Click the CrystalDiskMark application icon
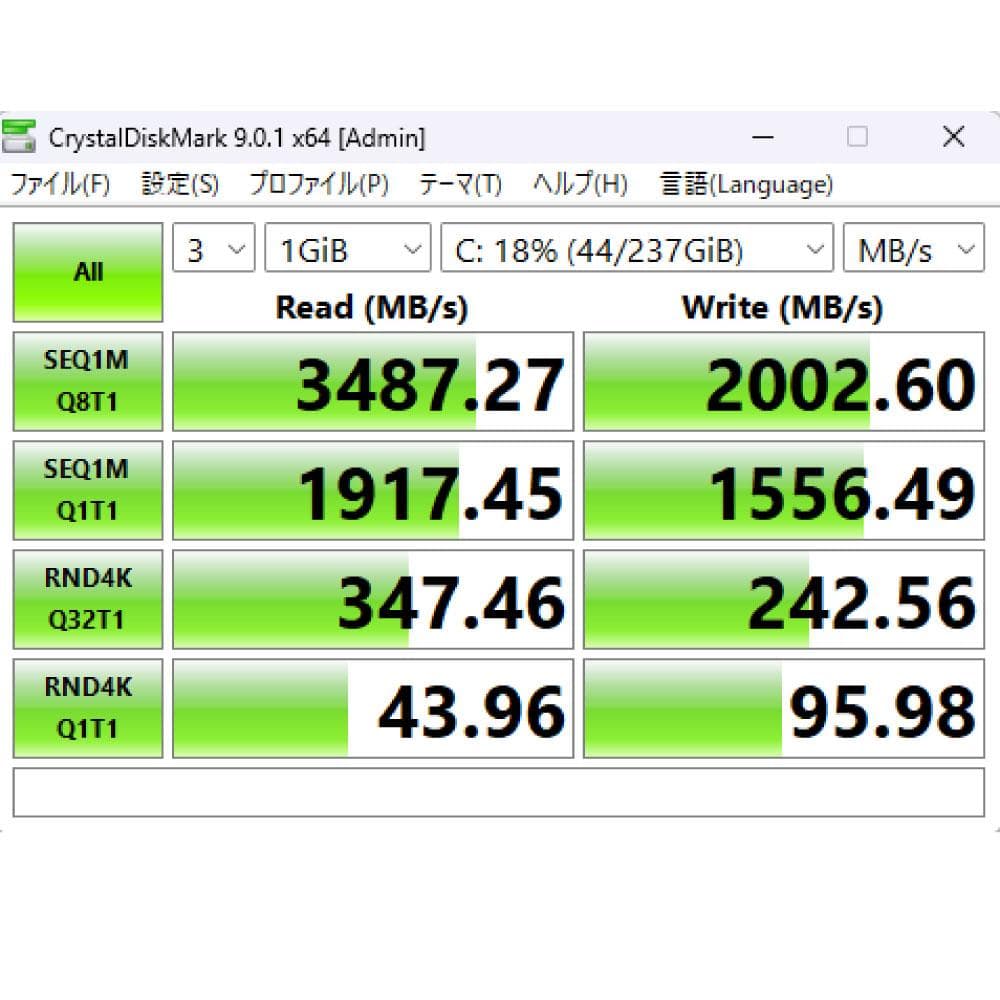This screenshot has height=1000, width=1000. coord(20,136)
